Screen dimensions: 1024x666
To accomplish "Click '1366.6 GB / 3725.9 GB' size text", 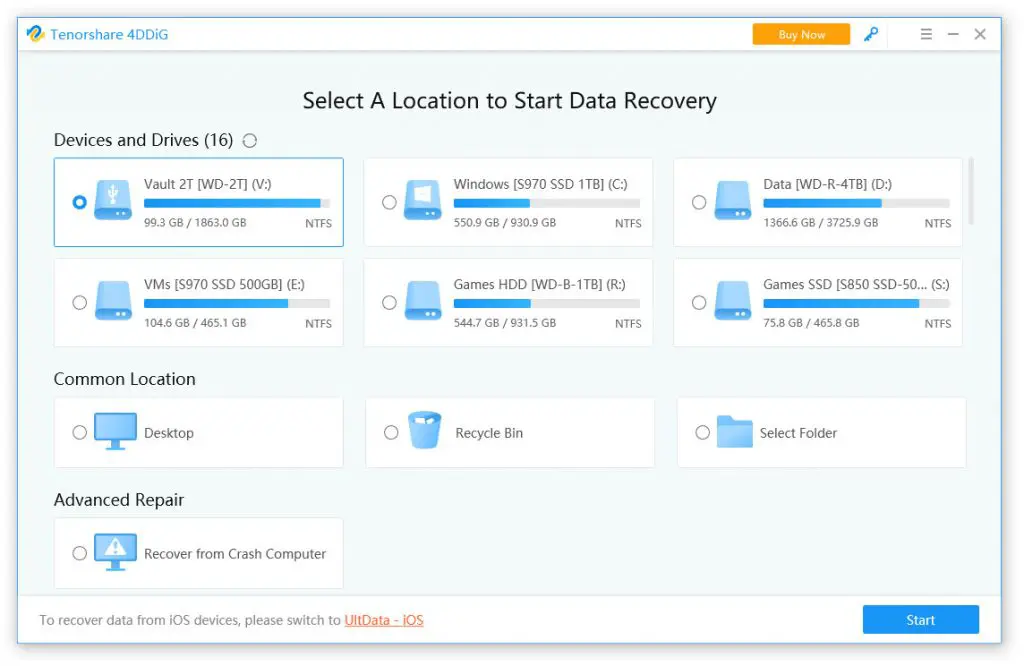I will [821, 223].
